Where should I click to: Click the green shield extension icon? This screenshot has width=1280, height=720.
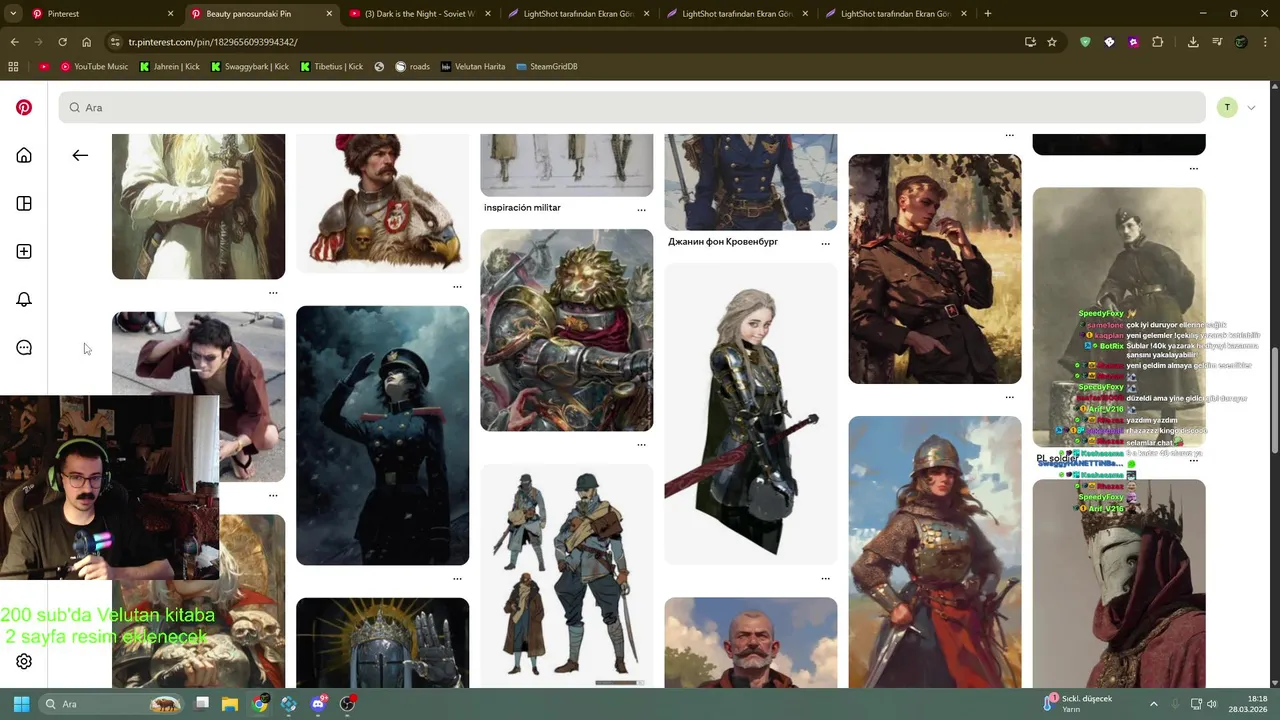(x=1085, y=42)
